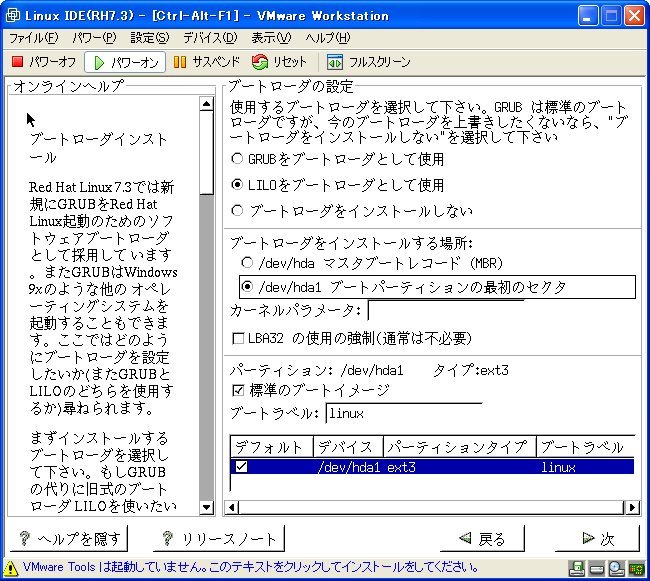The width and height of the screenshot is (650, 581).
Task: Click the Hide Help (ヘルプを隠す) button
Action: [69, 538]
